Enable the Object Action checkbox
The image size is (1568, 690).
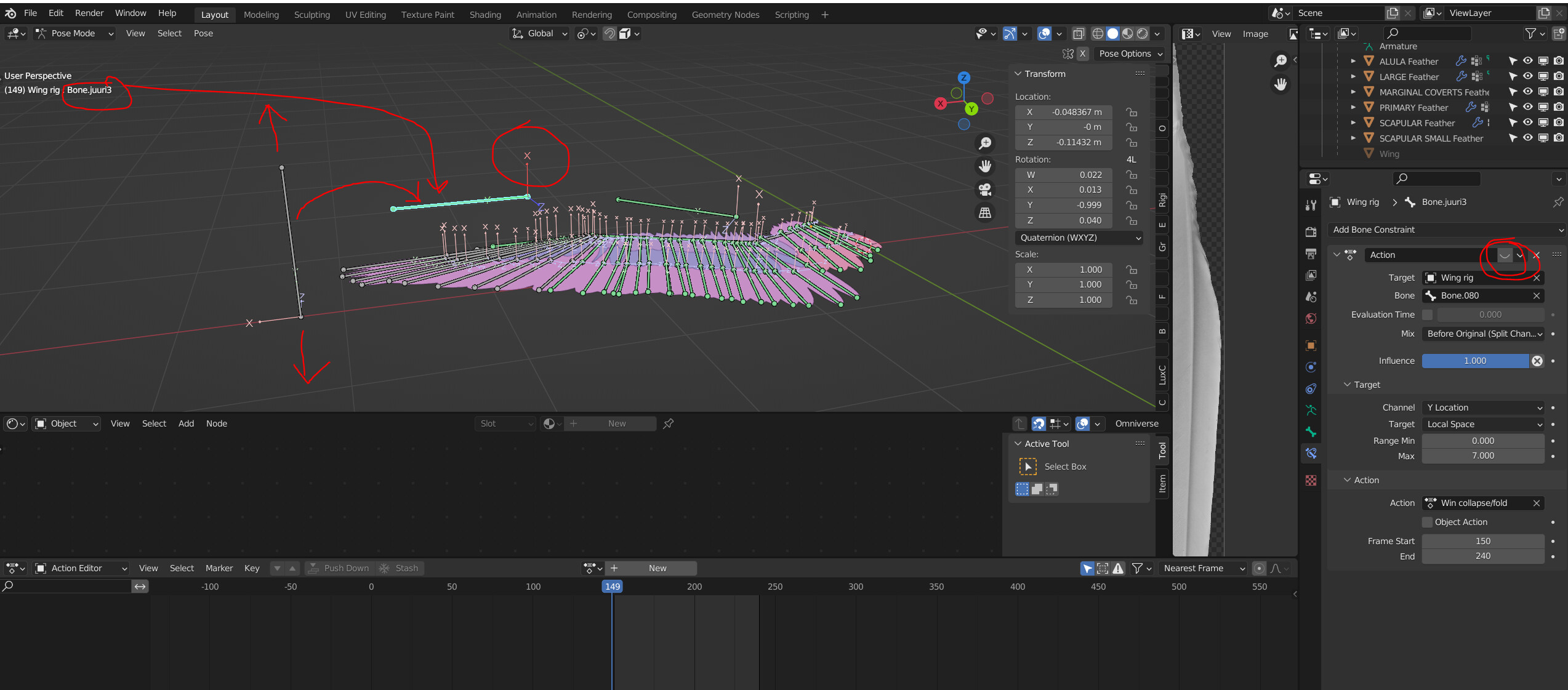1427,522
